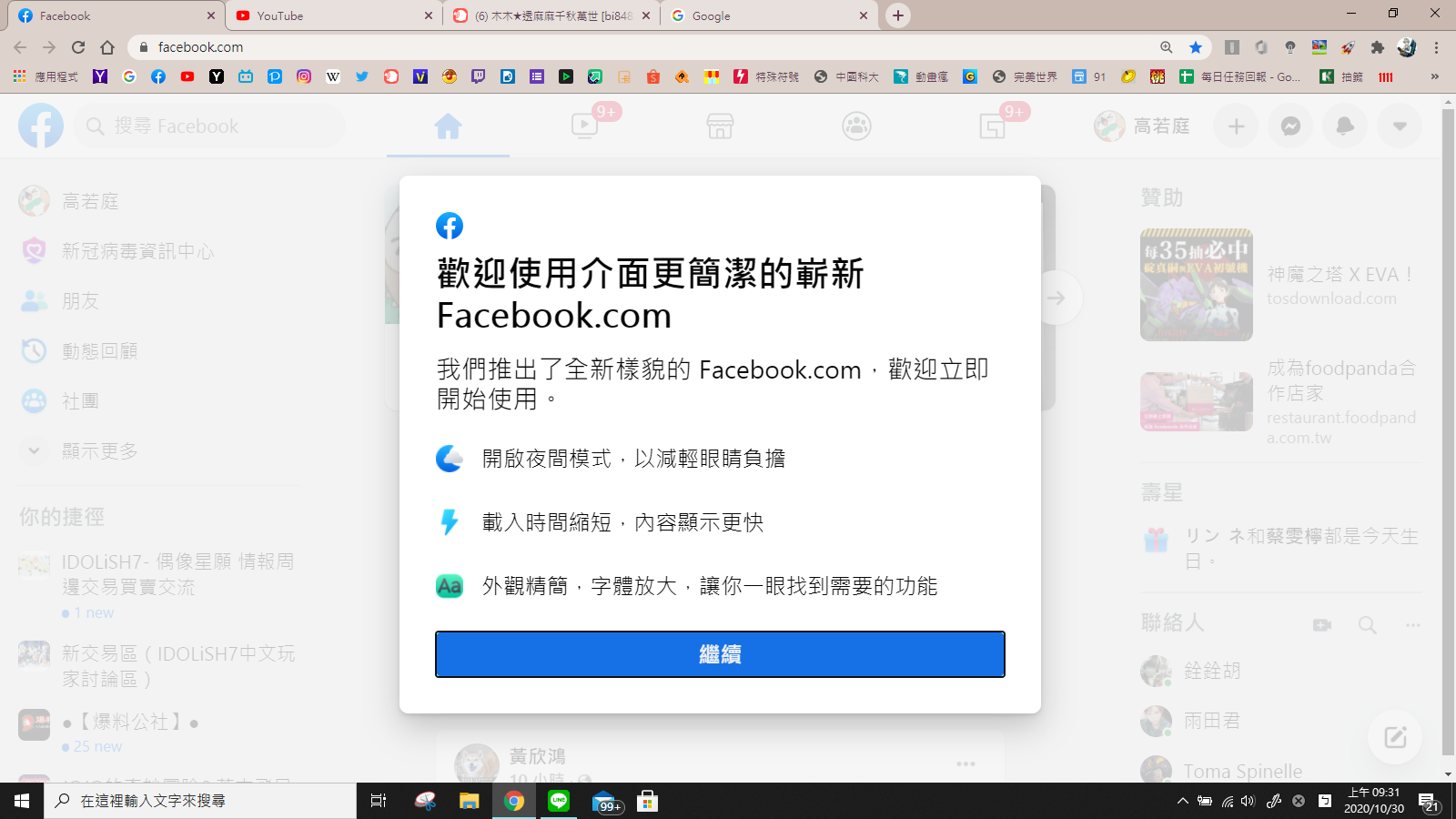Click the night mode moon icon
The width and height of the screenshot is (1456, 819).
click(x=450, y=459)
